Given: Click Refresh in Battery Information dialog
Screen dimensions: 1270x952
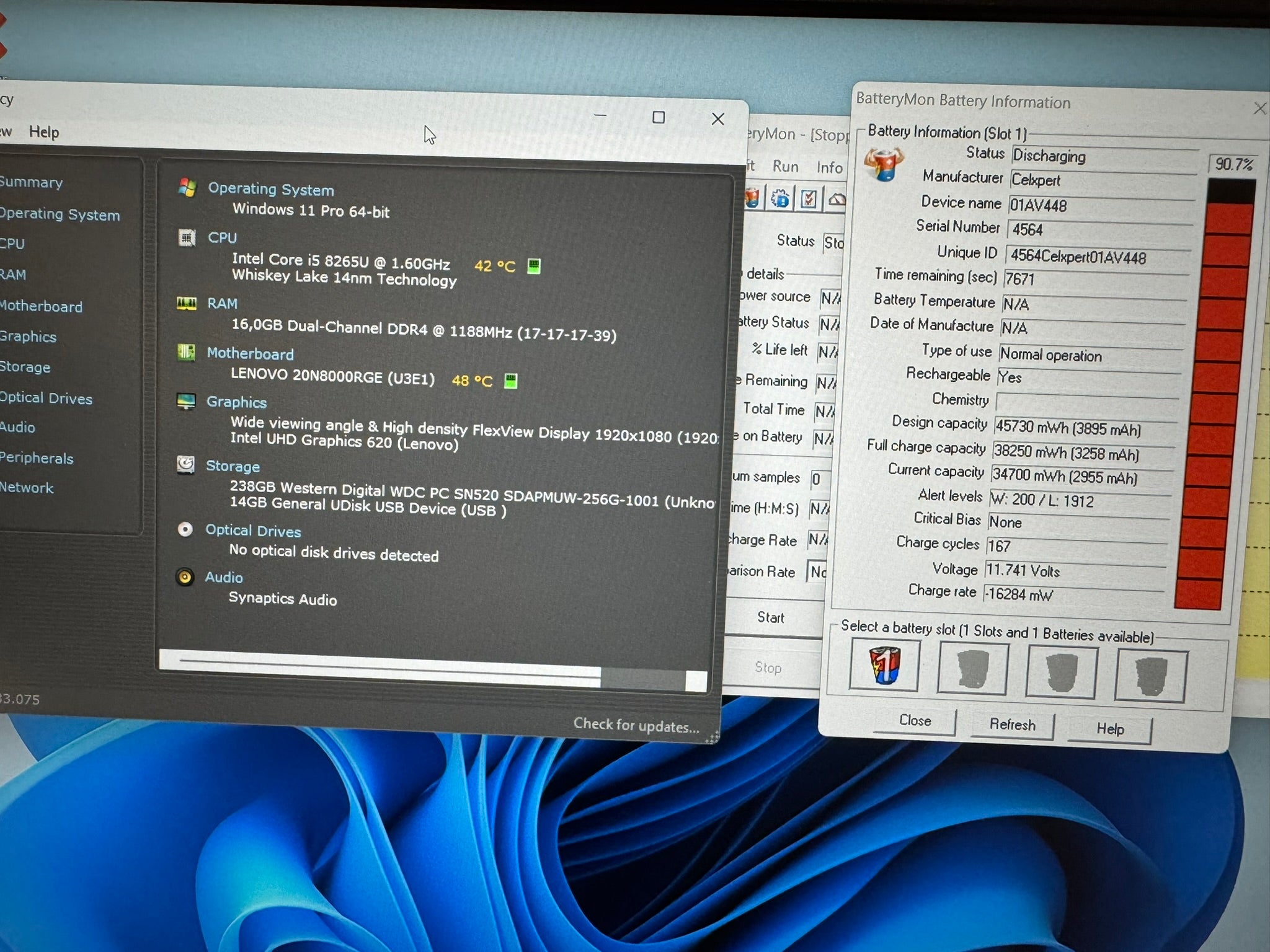Looking at the screenshot, I should (x=1012, y=725).
